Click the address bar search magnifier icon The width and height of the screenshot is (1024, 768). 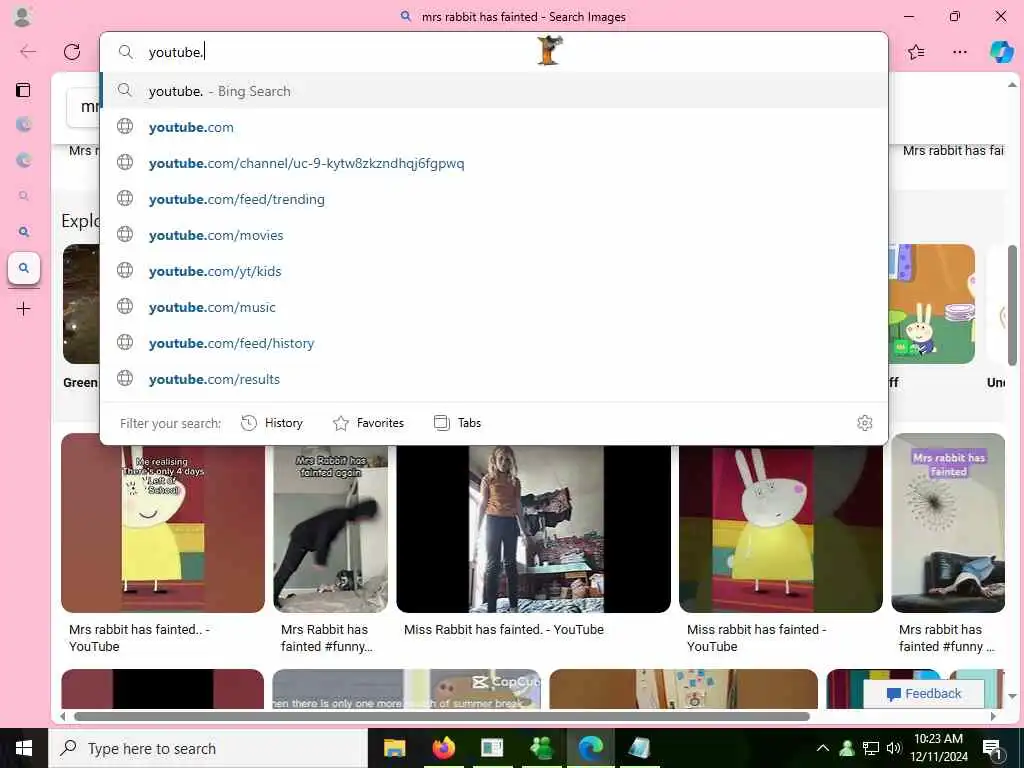coord(125,52)
